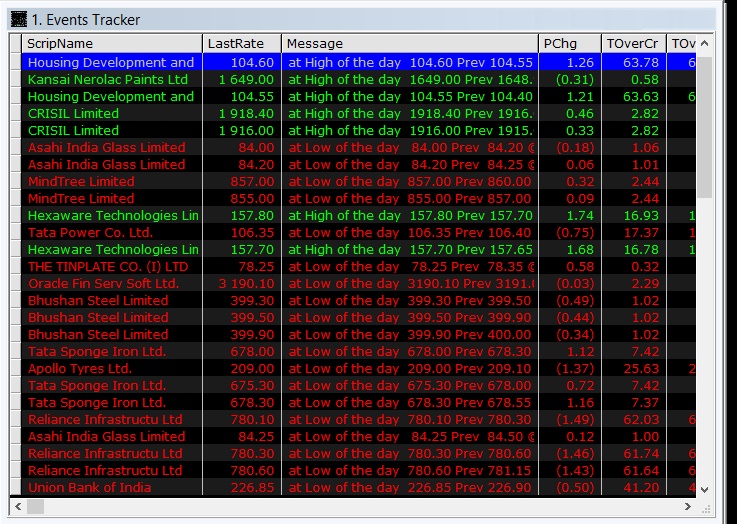737x524 pixels.
Task: Click the vertical scrollbar thumb
Action: [x=704, y=127]
